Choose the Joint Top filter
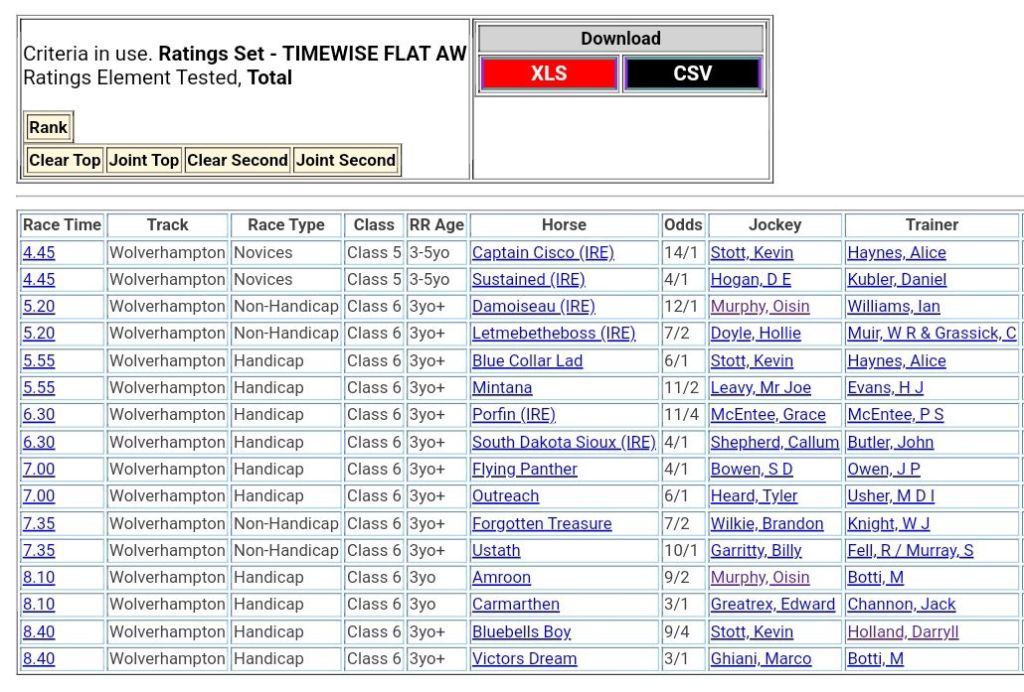Screen dimensions: 1024x692 [x=144, y=160]
